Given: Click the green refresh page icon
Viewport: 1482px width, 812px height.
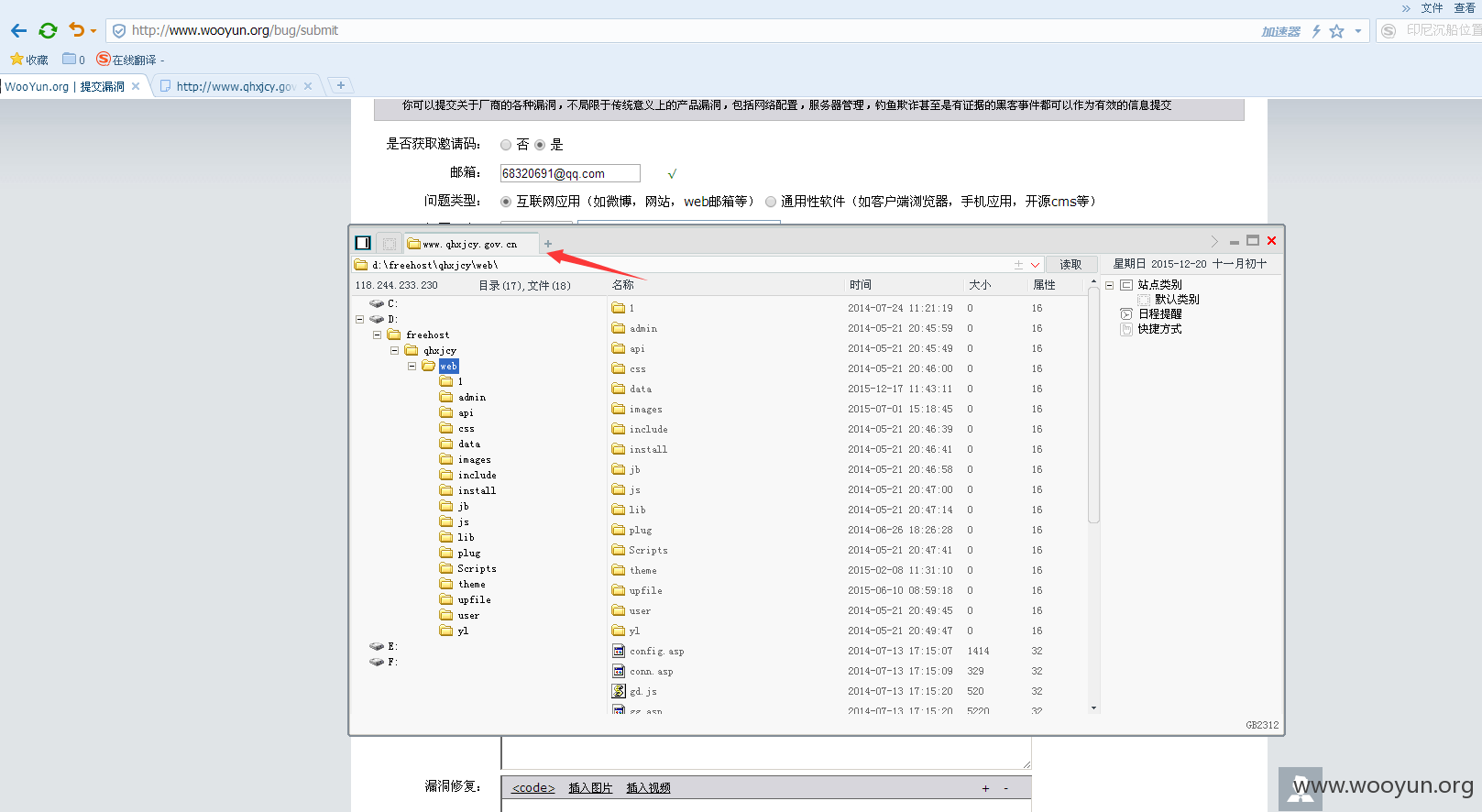Looking at the screenshot, I should (x=48, y=30).
